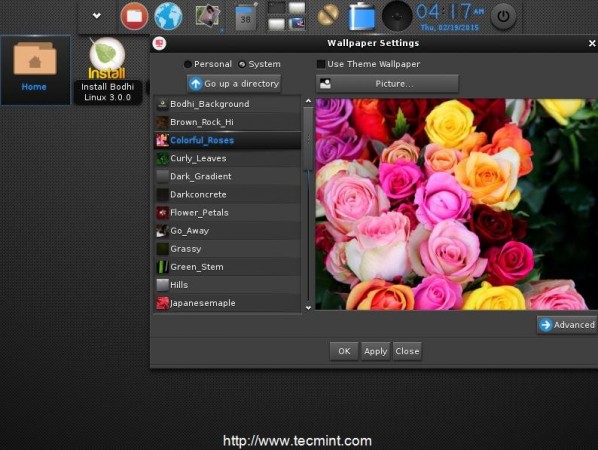Screen dimensions: 598x450
Task: Click the wallpaper list scrollbar handle
Action: pyautogui.click(x=308, y=139)
